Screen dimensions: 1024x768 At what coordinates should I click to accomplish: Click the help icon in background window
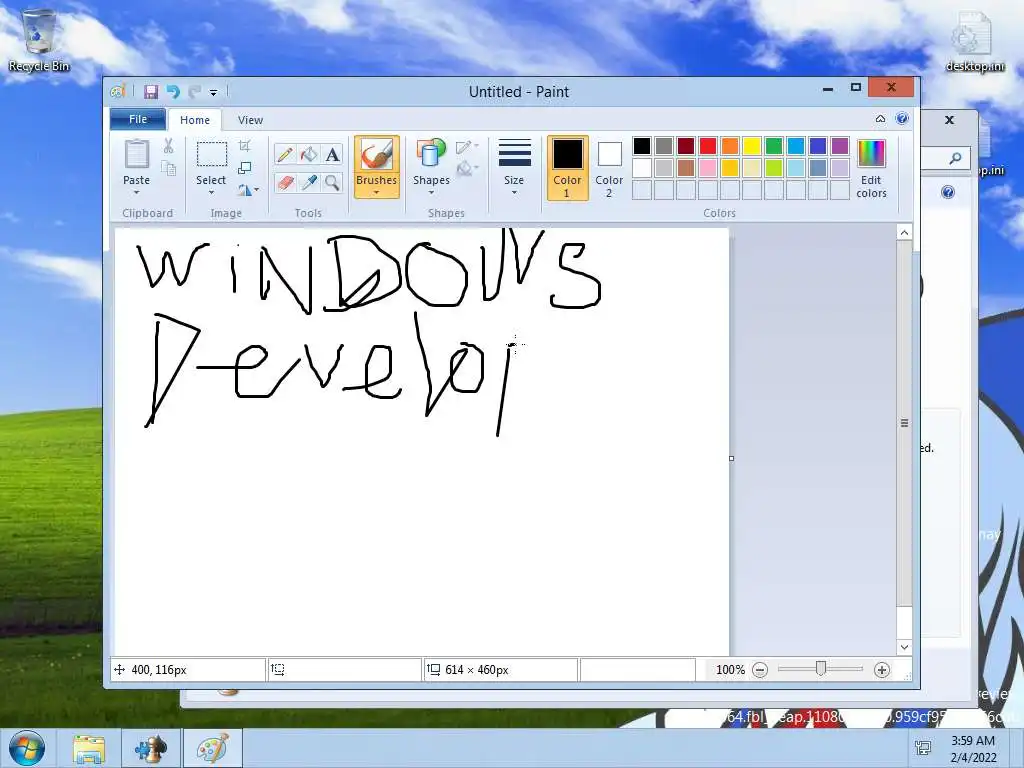click(948, 192)
